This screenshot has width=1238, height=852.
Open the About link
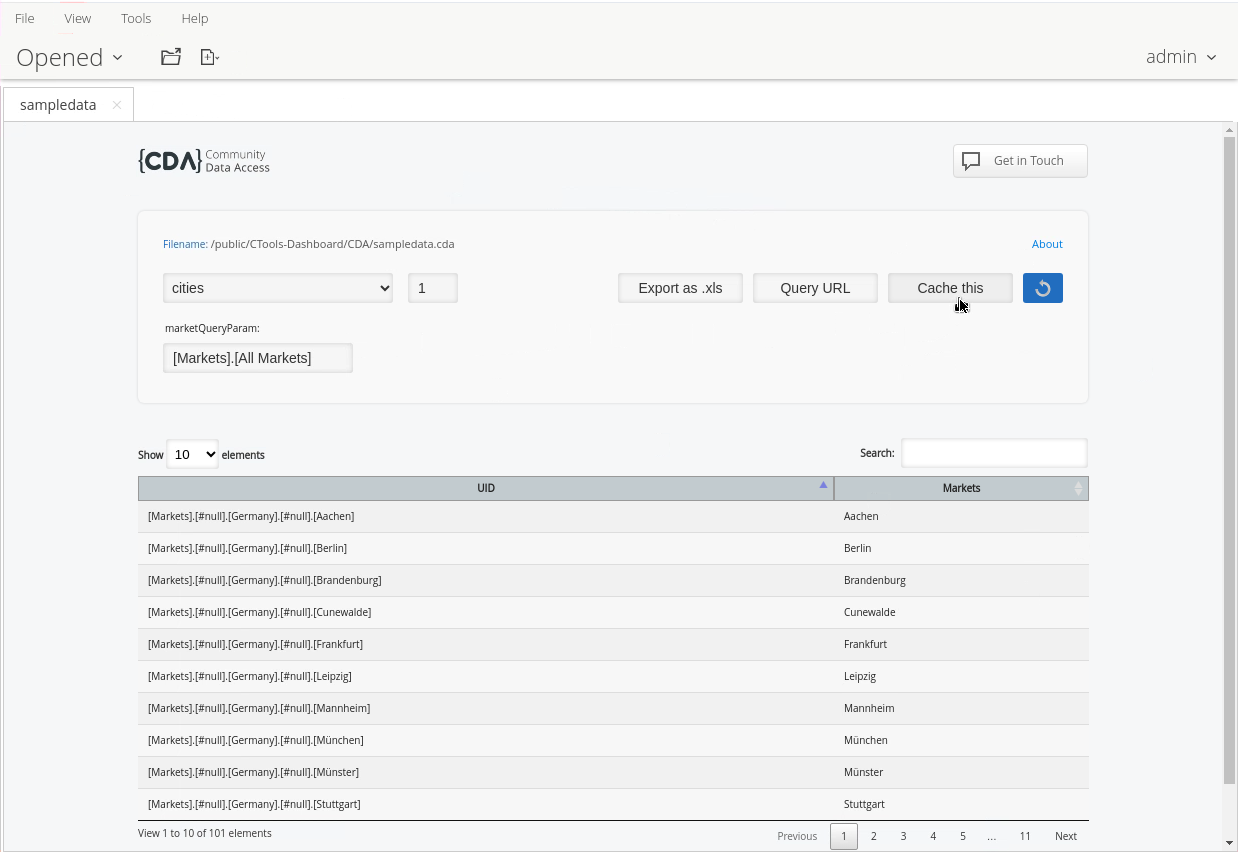click(1047, 244)
